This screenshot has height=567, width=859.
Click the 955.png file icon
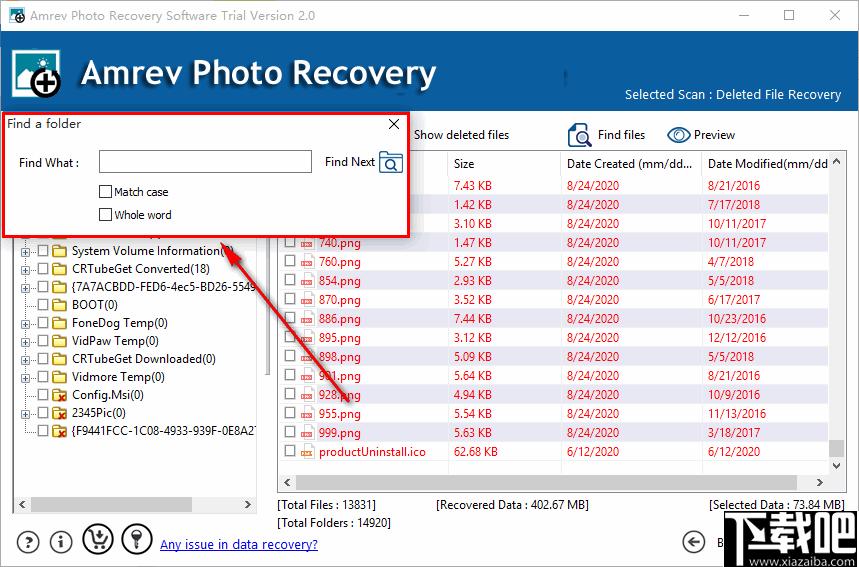pyautogui.click(x=307, y=414)
